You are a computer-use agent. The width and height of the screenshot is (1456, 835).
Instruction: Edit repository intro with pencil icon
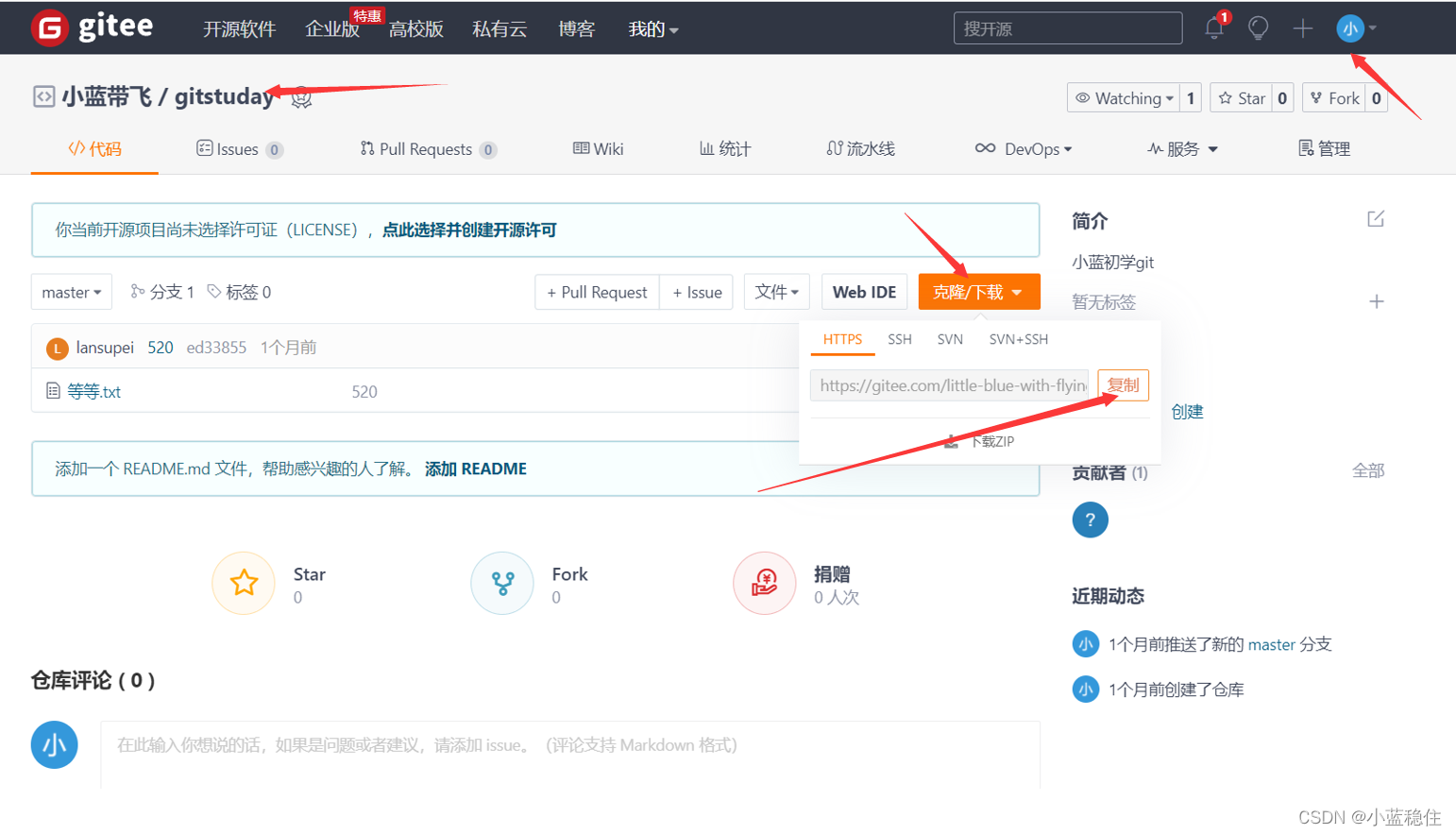1376,219
